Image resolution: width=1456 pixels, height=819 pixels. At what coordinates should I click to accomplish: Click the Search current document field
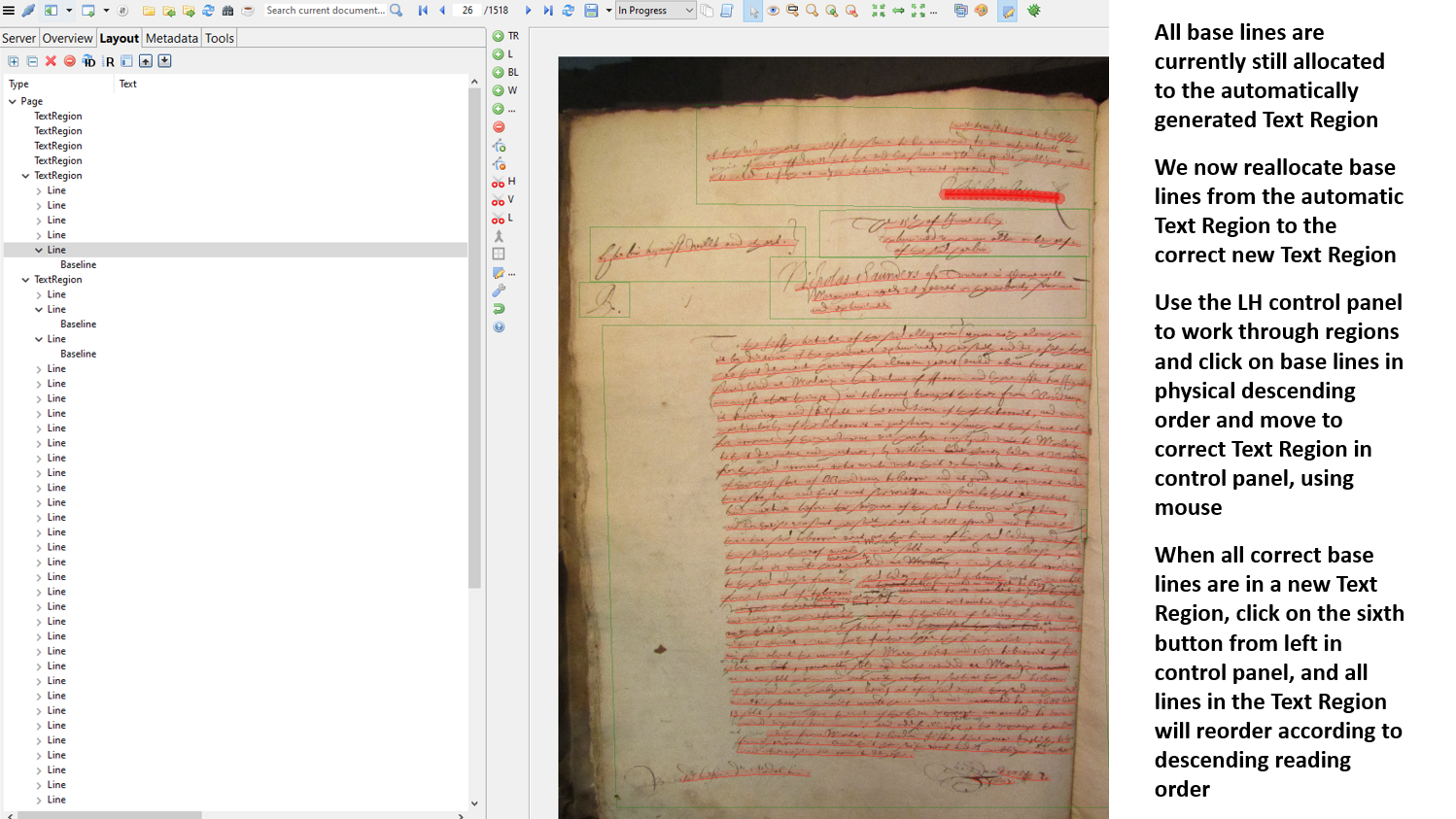(326, 11)
